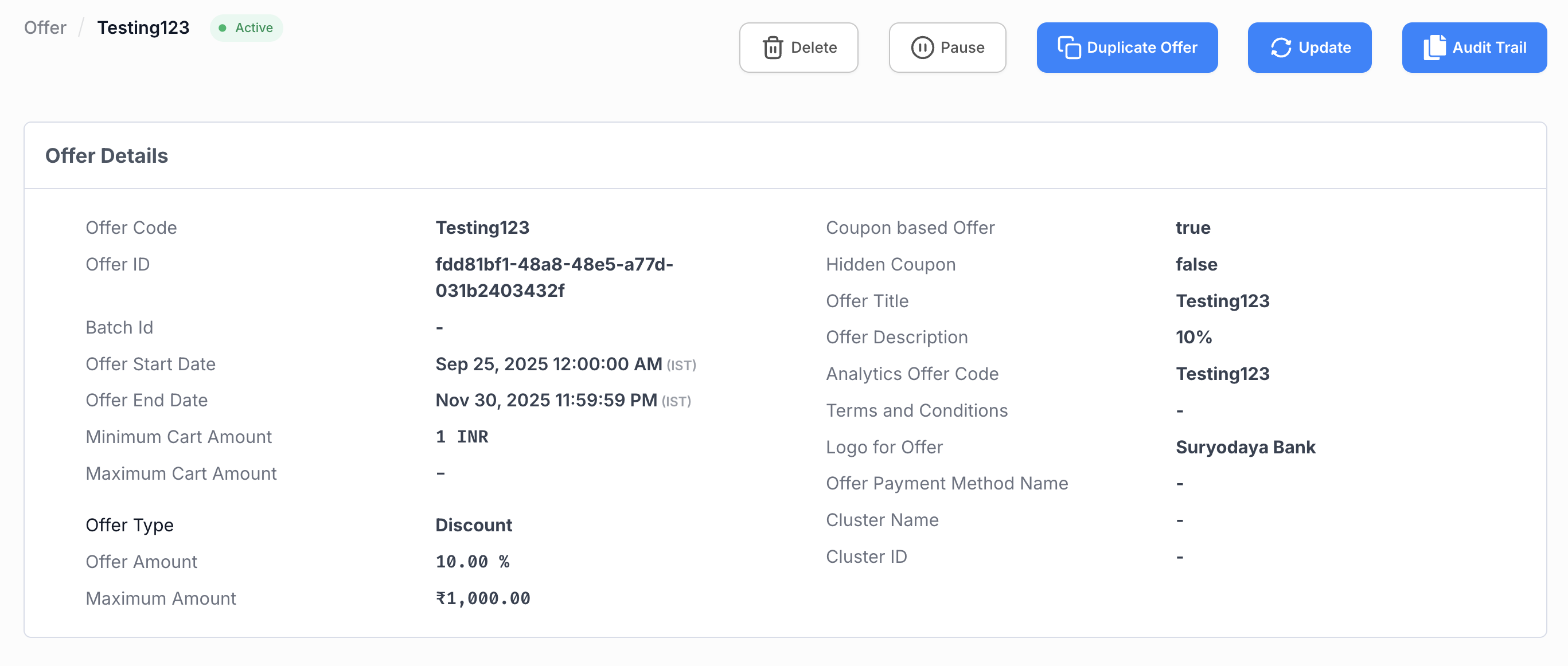The width and height of the screenshot is (1568, 666).
Task: Click the pause circle icon
Action: (x=922, y=48)
